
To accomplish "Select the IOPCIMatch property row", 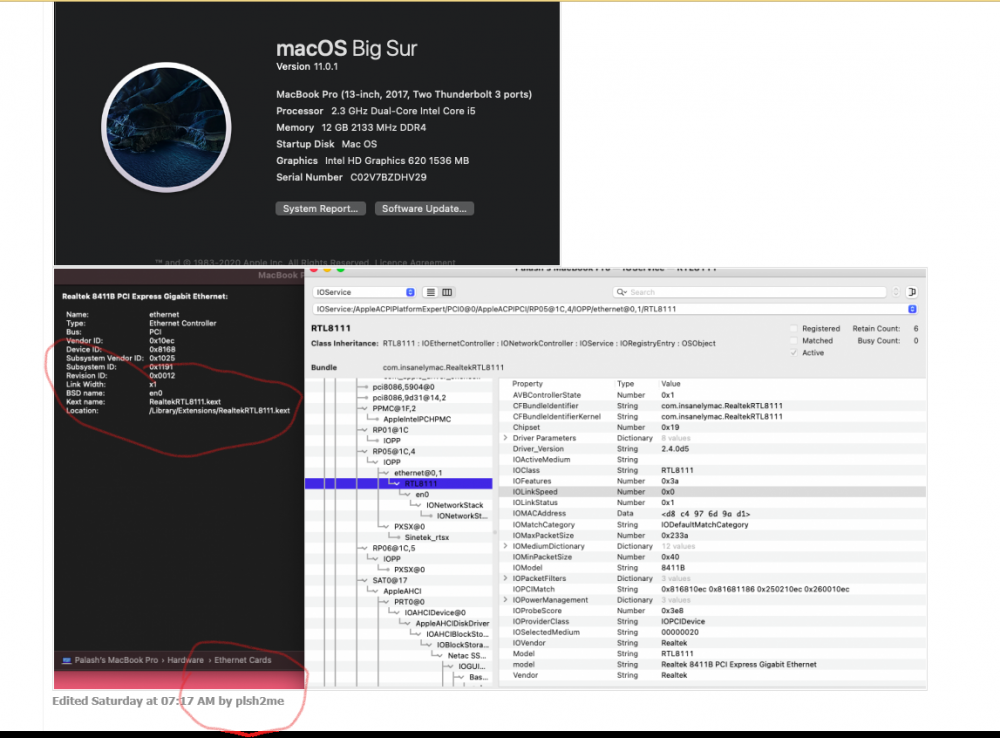I will pos(712,589).
